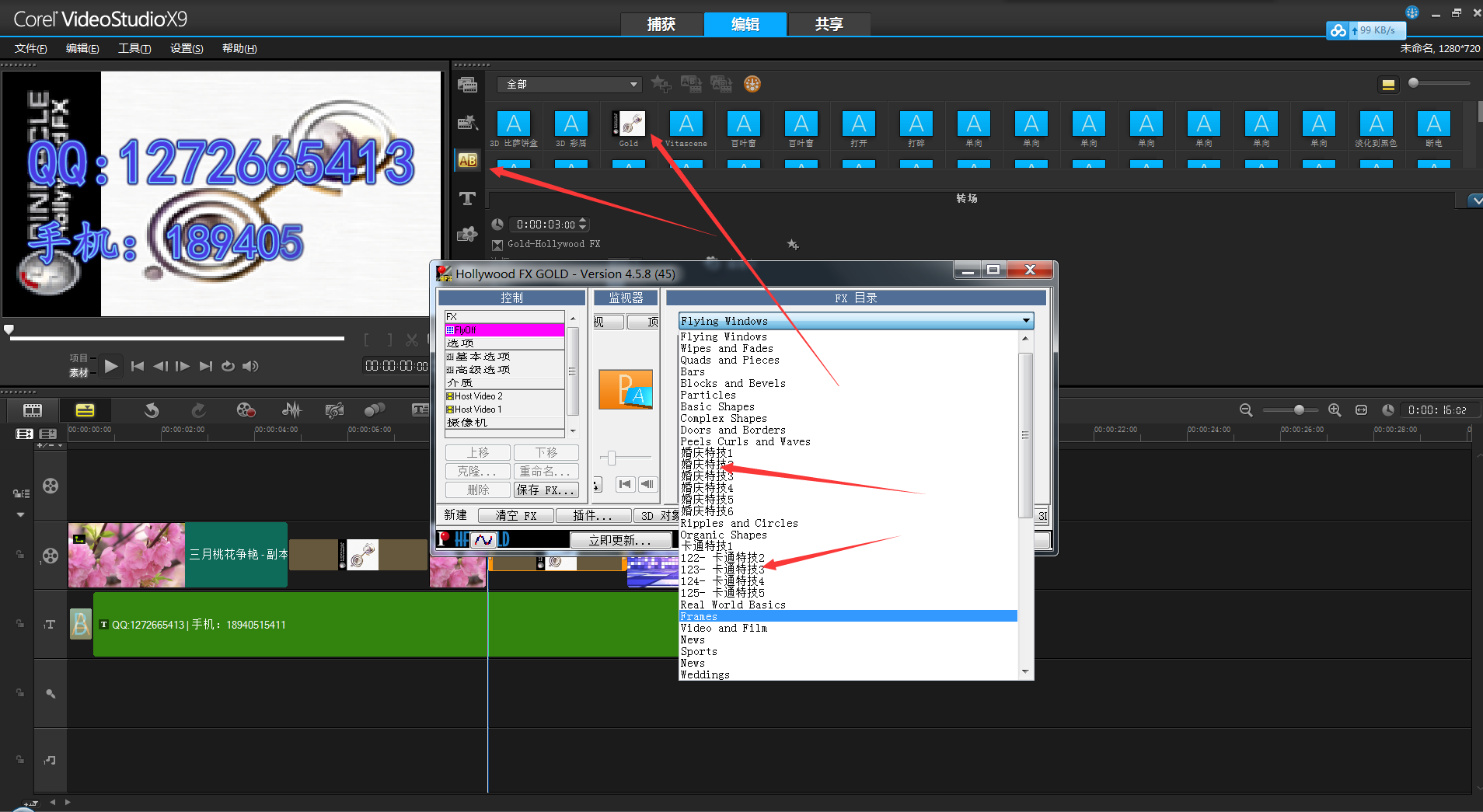Open Auto Music tool

coord(335,410)
